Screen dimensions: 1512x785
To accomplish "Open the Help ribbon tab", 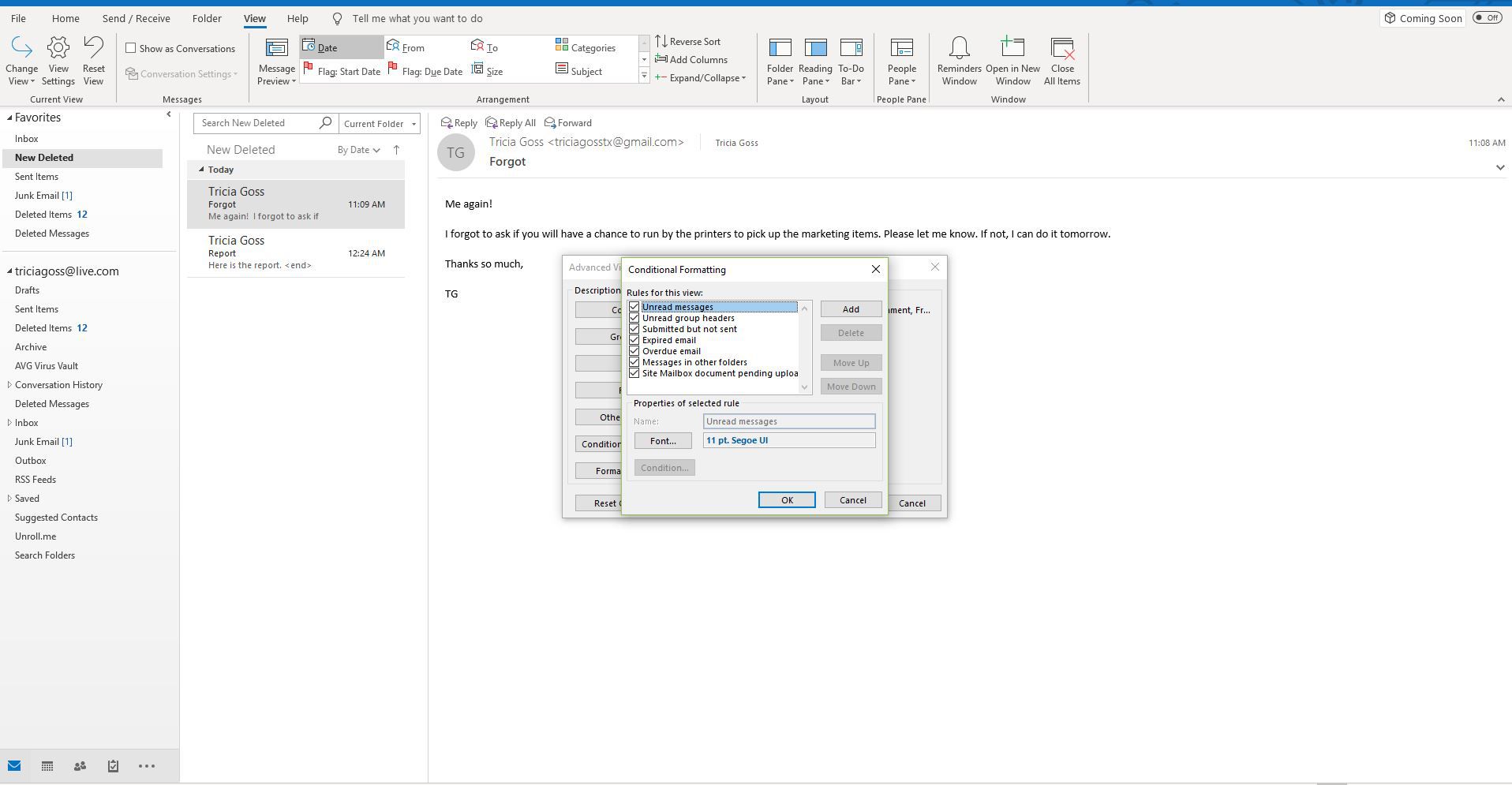I will tap(298, 18).
